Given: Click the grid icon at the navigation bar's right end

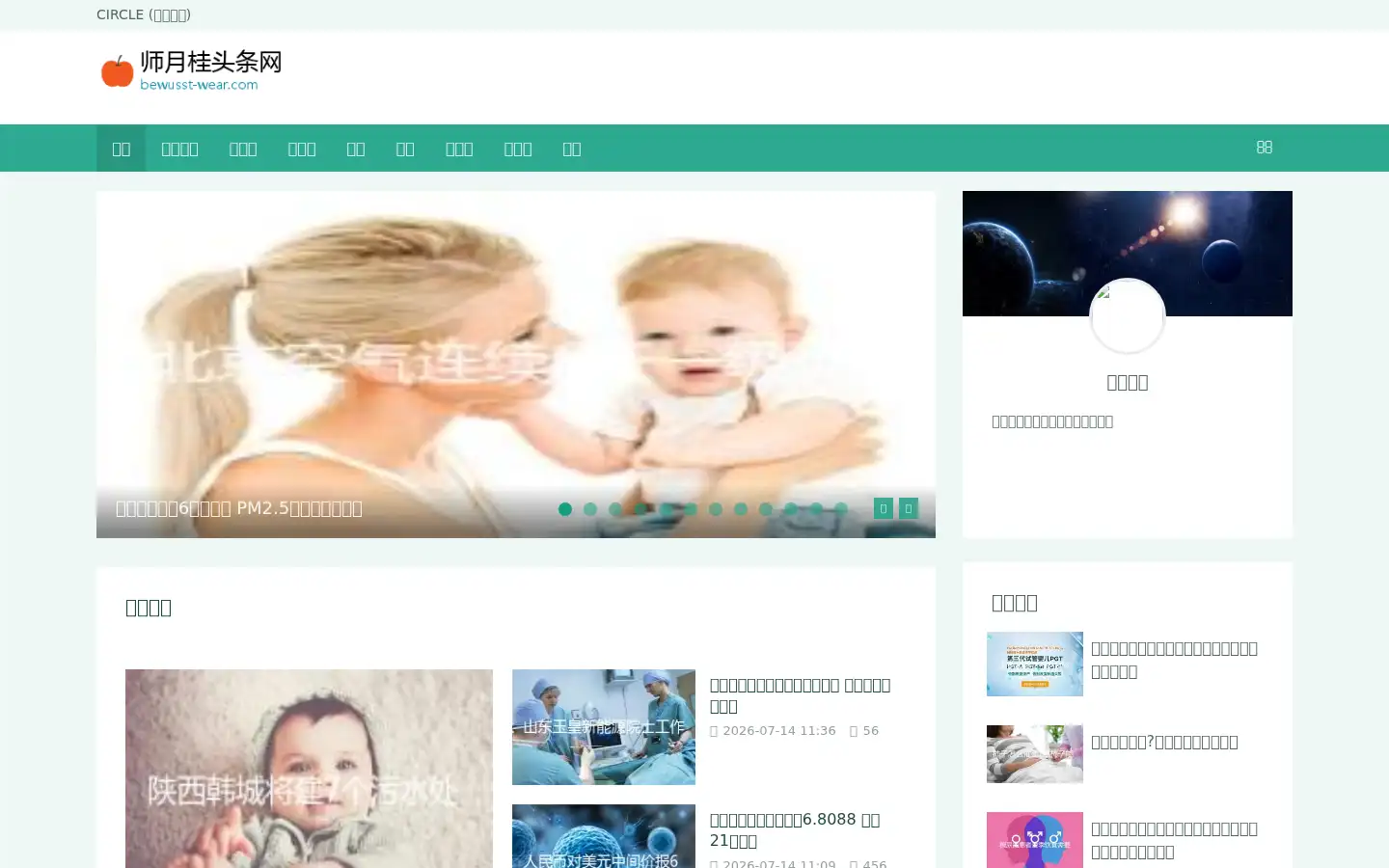Looking at the screenshot, I should tap(1265, 148).
